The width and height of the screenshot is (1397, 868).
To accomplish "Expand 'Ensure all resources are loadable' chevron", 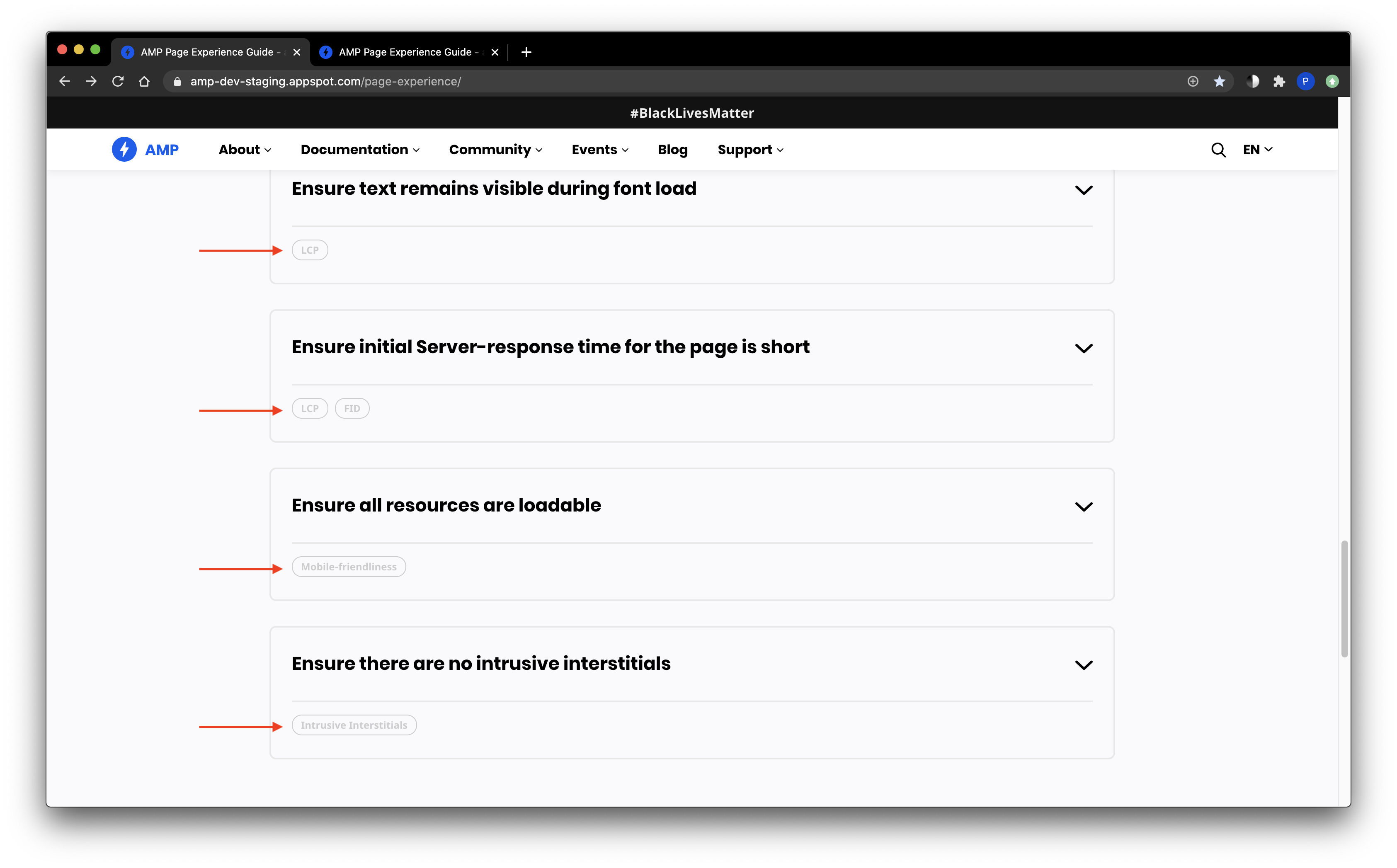I will [x=1083, y=507].
